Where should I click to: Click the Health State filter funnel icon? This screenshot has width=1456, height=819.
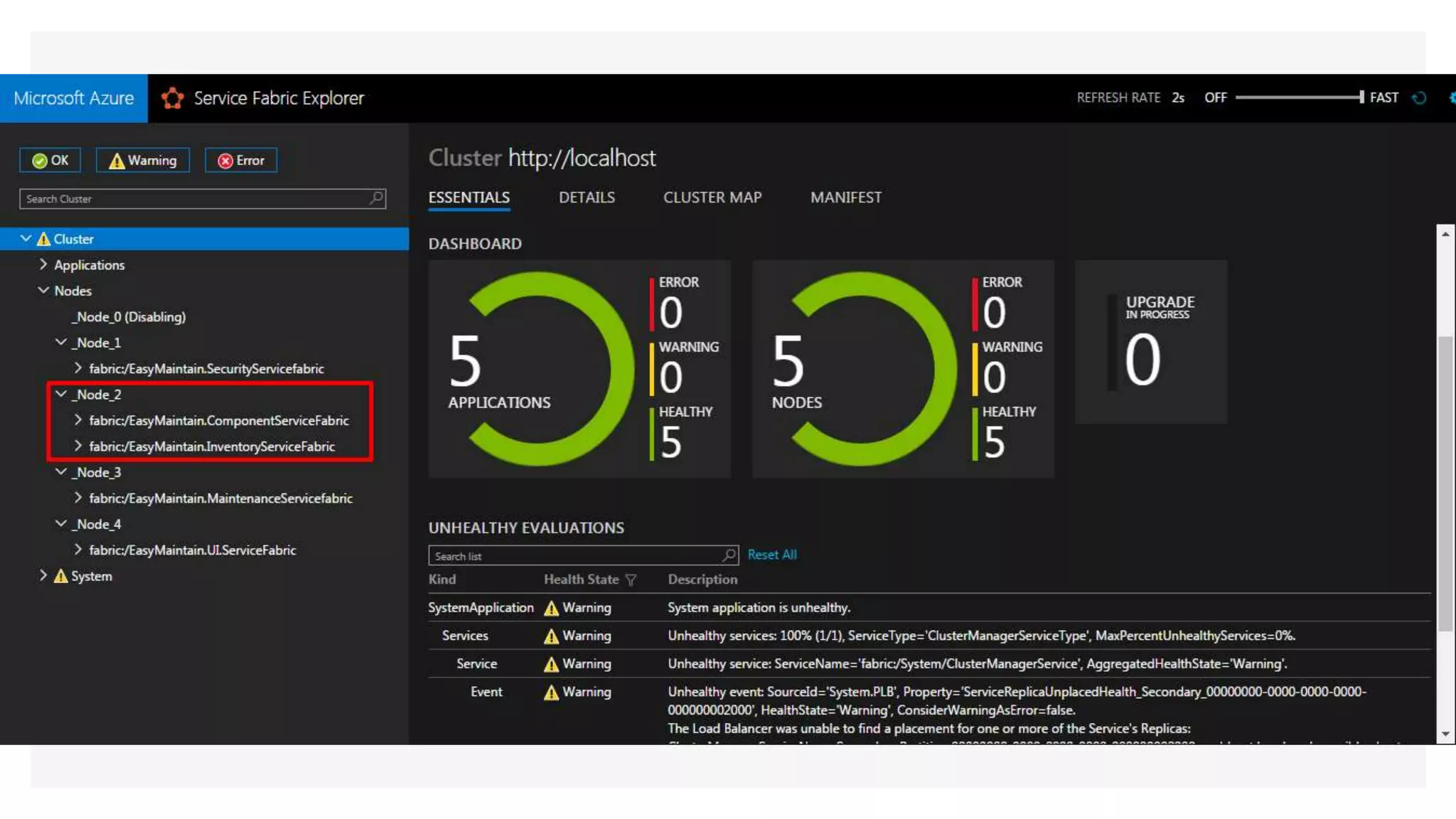click(631, 580)
